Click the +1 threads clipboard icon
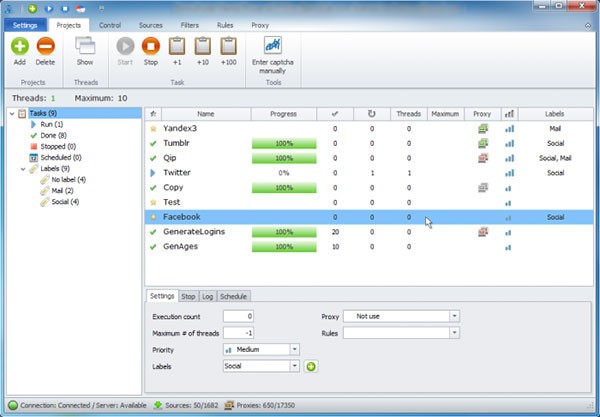The width and height of the screenshot is (600, 417). coord(177,45)
